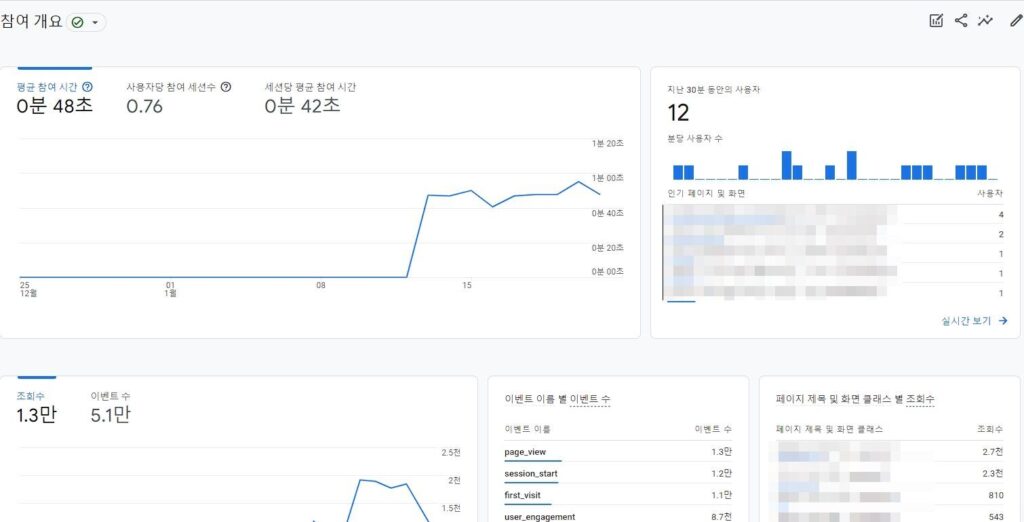Click the 분당 사용자 수 label

(x=695, y=139)
